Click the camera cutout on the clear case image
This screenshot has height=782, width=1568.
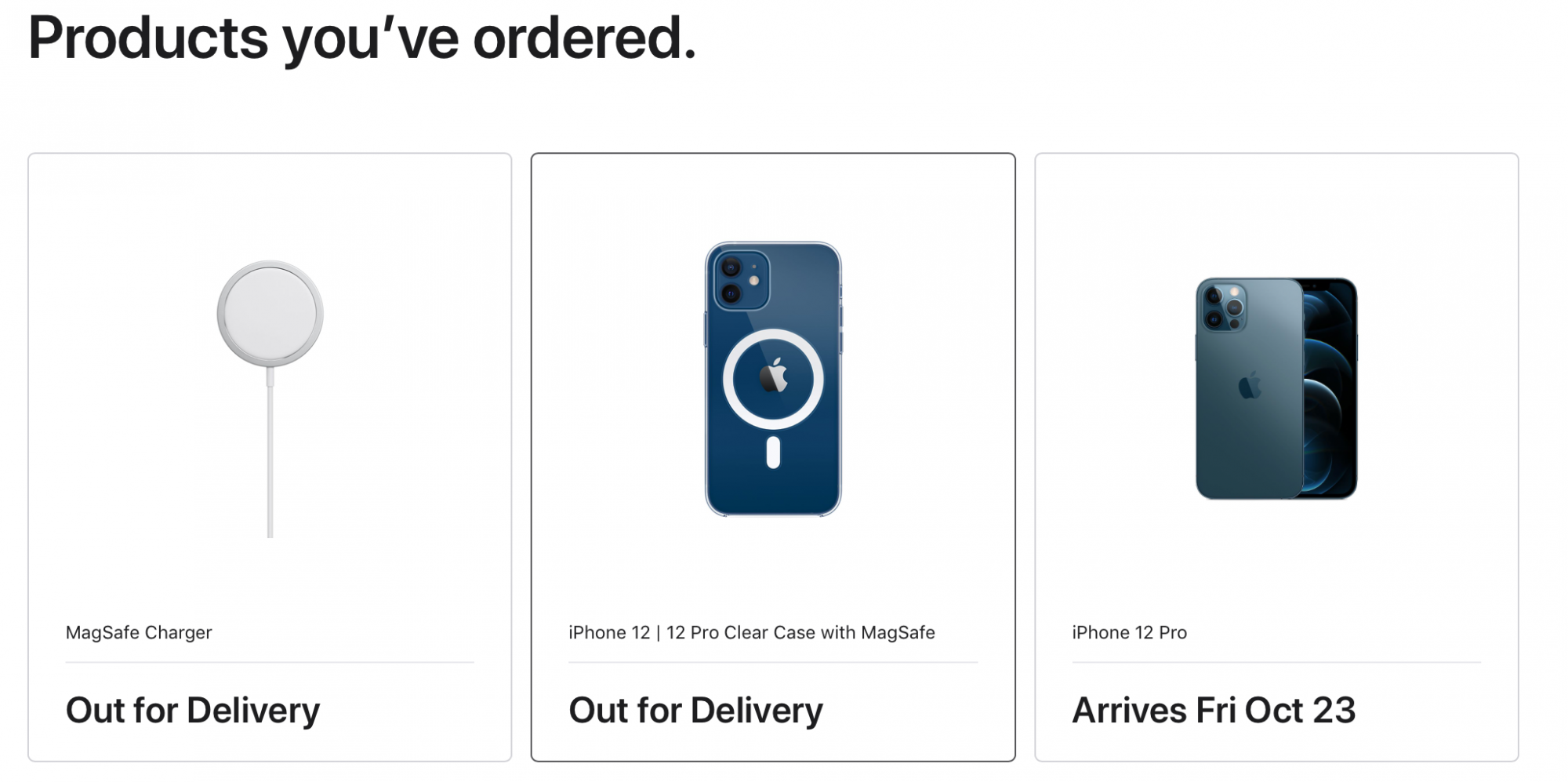coord(741,280)
